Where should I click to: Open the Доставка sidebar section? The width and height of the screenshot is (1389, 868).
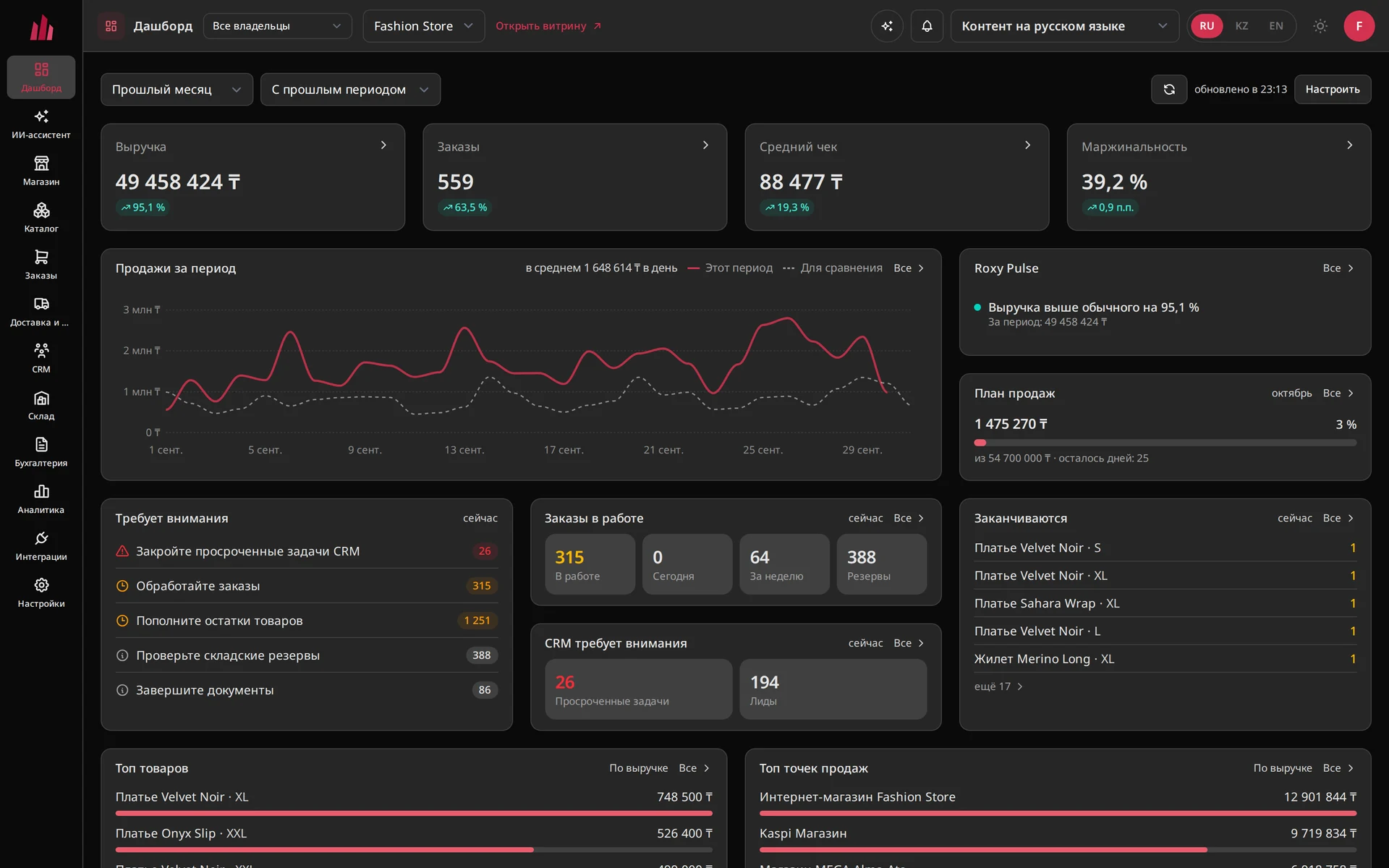(41, 312)
